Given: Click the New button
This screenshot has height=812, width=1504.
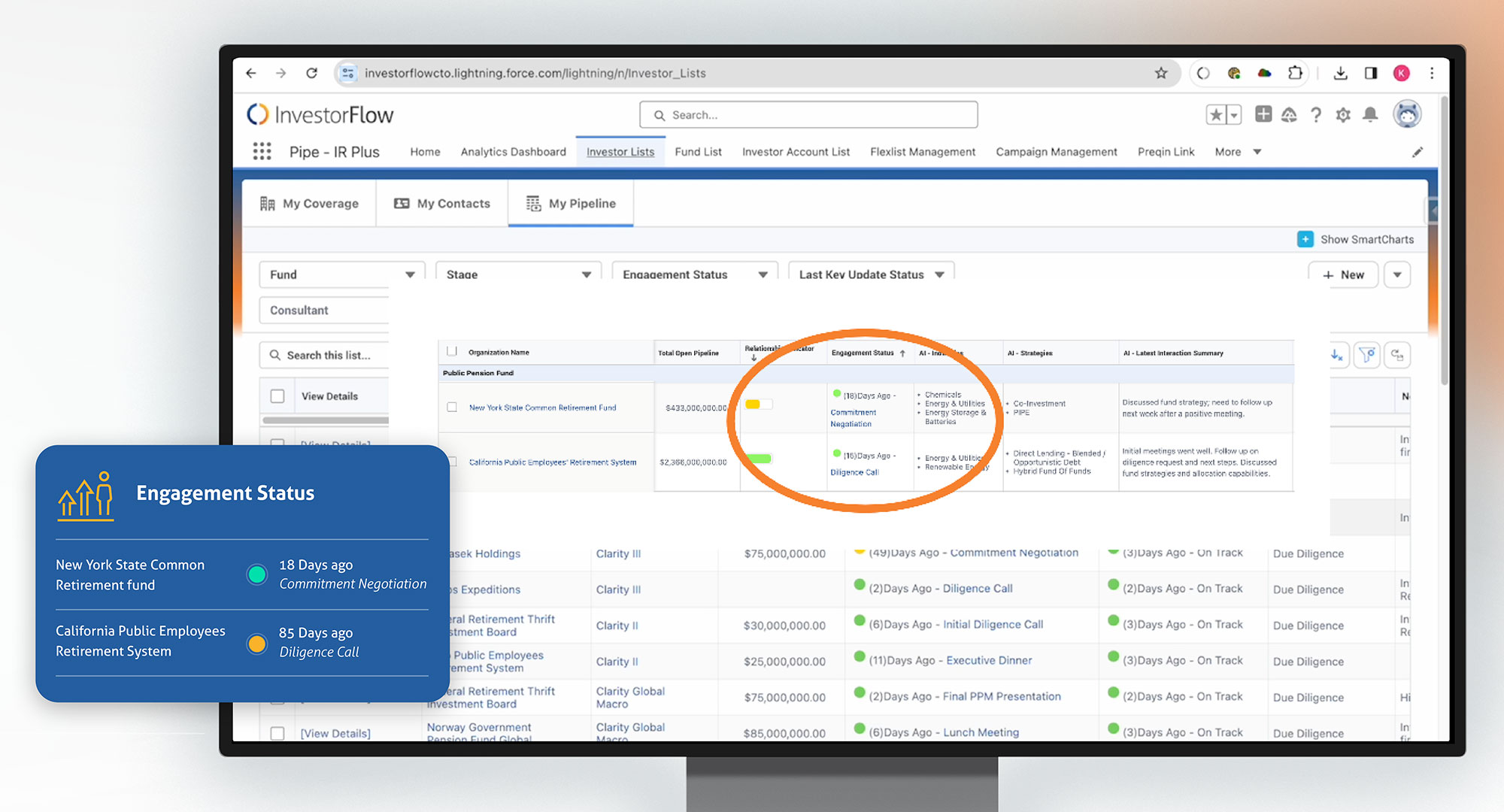Looking at the screenshot, I should (1343, 274).
